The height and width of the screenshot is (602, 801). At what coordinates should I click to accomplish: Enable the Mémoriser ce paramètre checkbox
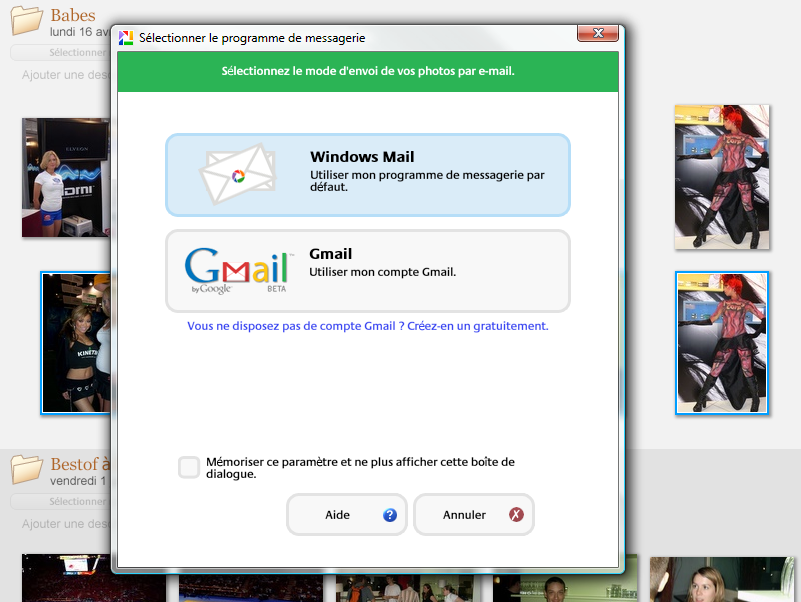pyautogui.click(x=189, y=468)
